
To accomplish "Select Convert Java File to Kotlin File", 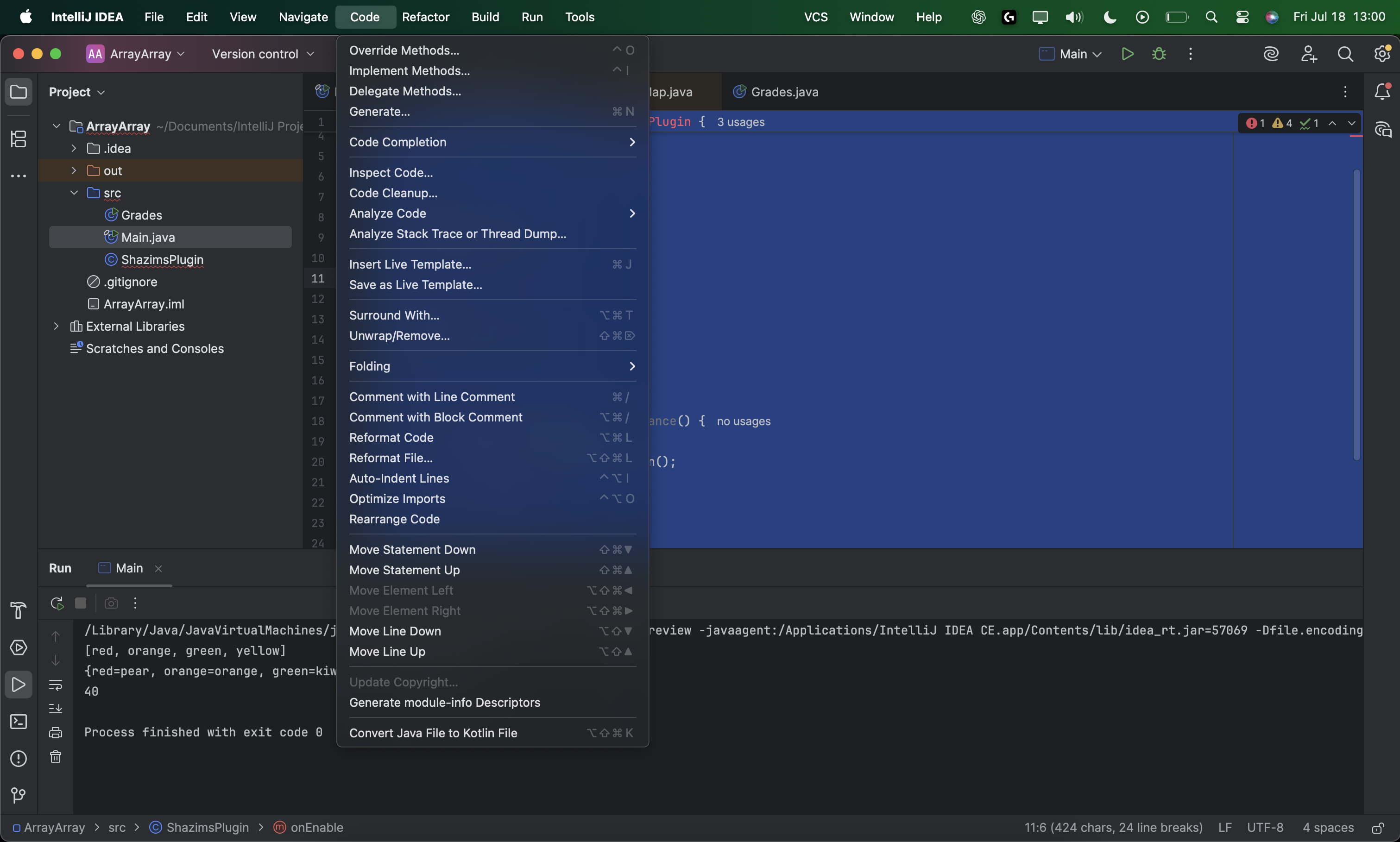I will tap(492, 733).
